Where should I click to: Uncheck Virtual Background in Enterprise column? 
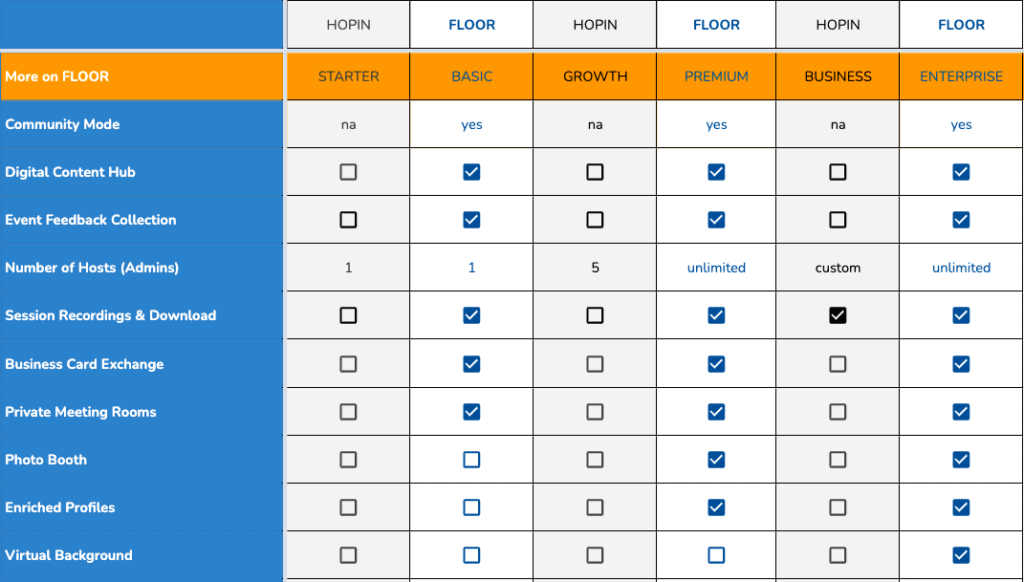[x=961, y=555]
